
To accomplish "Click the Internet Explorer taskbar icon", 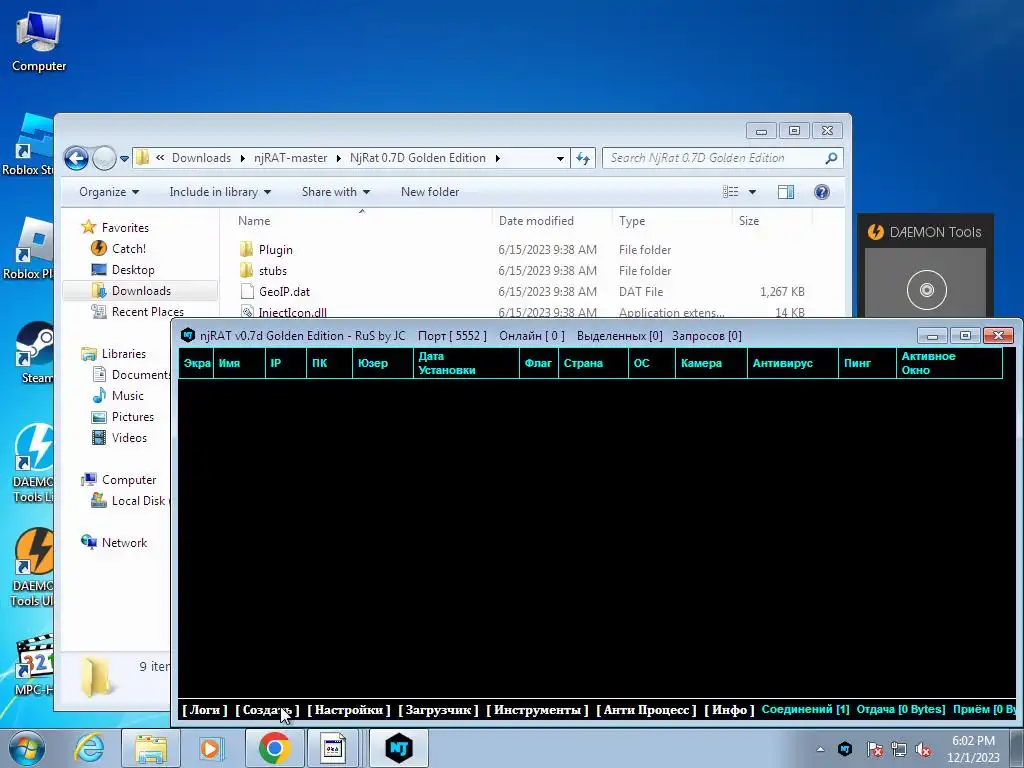I will click(89, 748).
